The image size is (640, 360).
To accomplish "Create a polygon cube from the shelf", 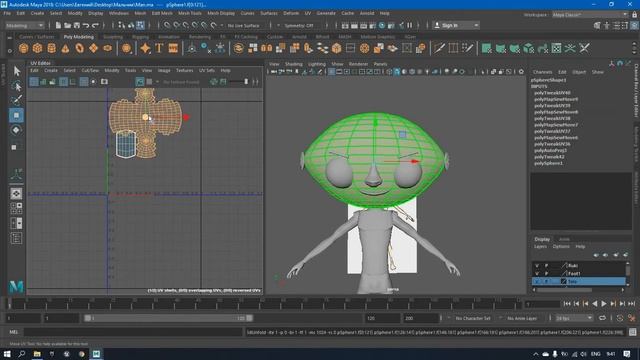I will (x=38, y=48).
